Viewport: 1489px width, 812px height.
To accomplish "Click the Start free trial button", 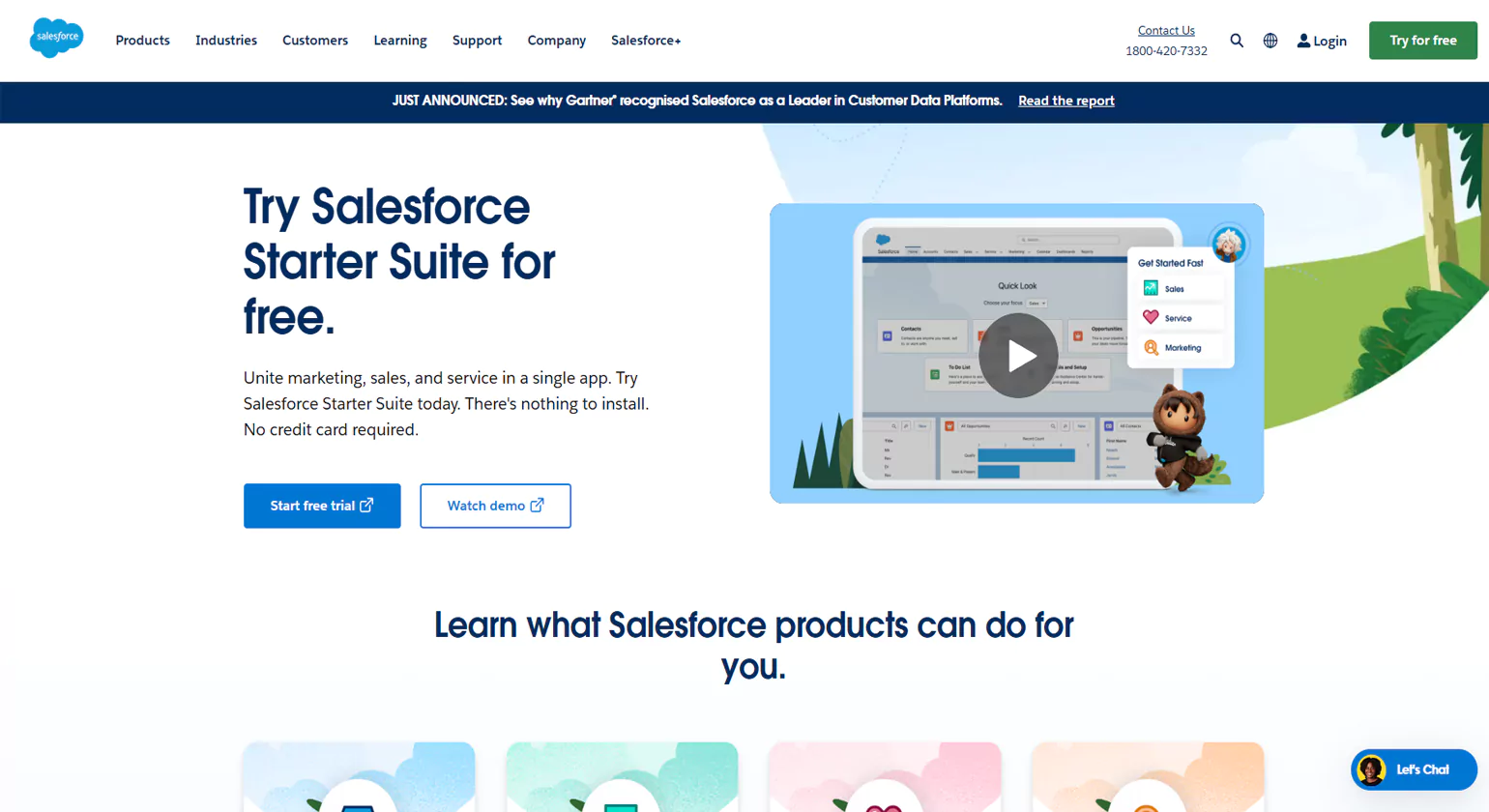I will (x=322, y=506).
